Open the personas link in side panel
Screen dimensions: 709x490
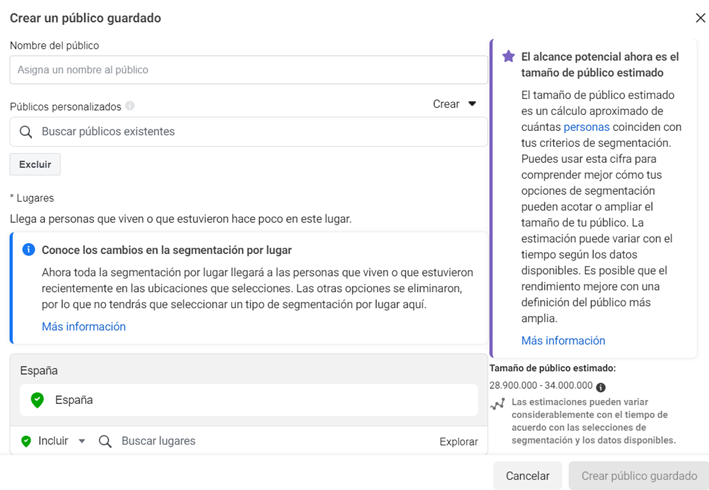tap(586, 127)
